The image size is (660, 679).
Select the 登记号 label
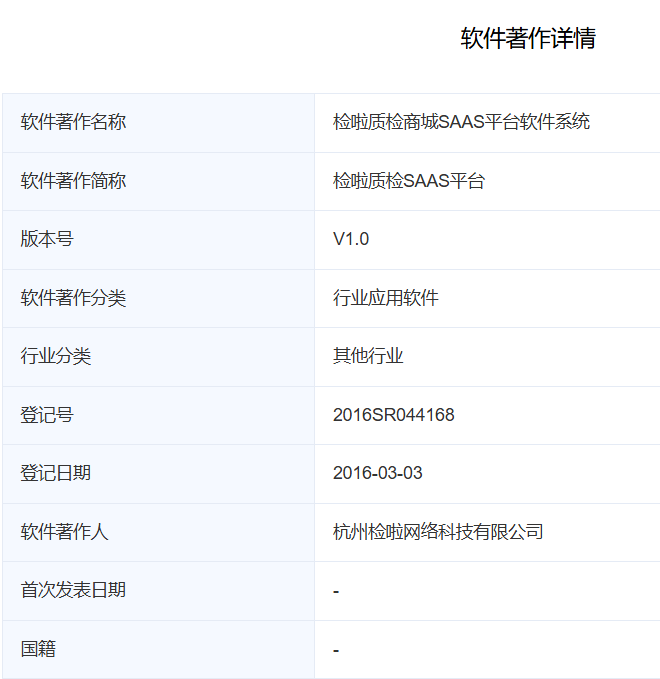pyautogui.click(x=47, y=415)
